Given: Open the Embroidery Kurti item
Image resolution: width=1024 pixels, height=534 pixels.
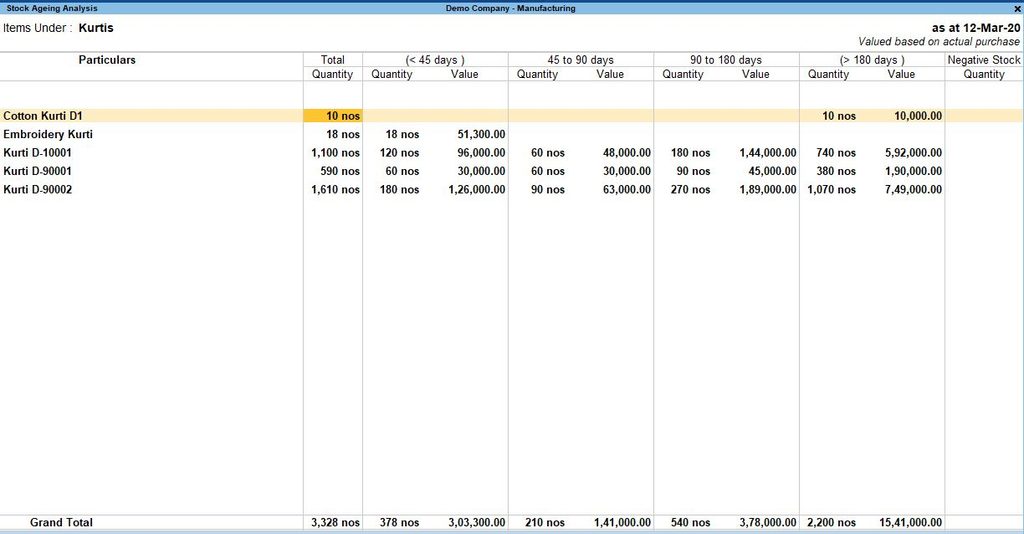Looking at the screenshot, I should tap(48, 134).
